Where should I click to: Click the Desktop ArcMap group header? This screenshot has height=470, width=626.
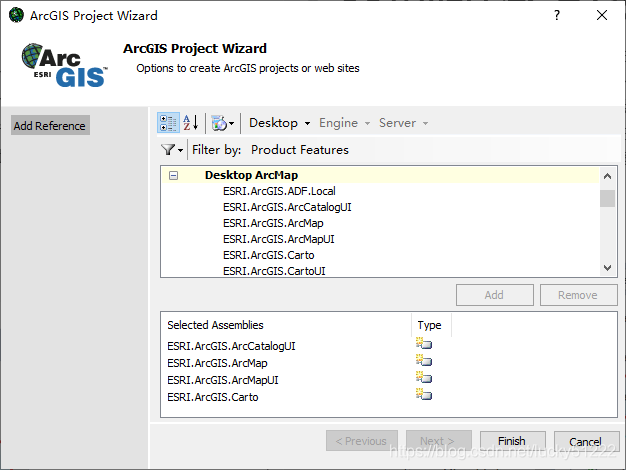coord(252,175)
